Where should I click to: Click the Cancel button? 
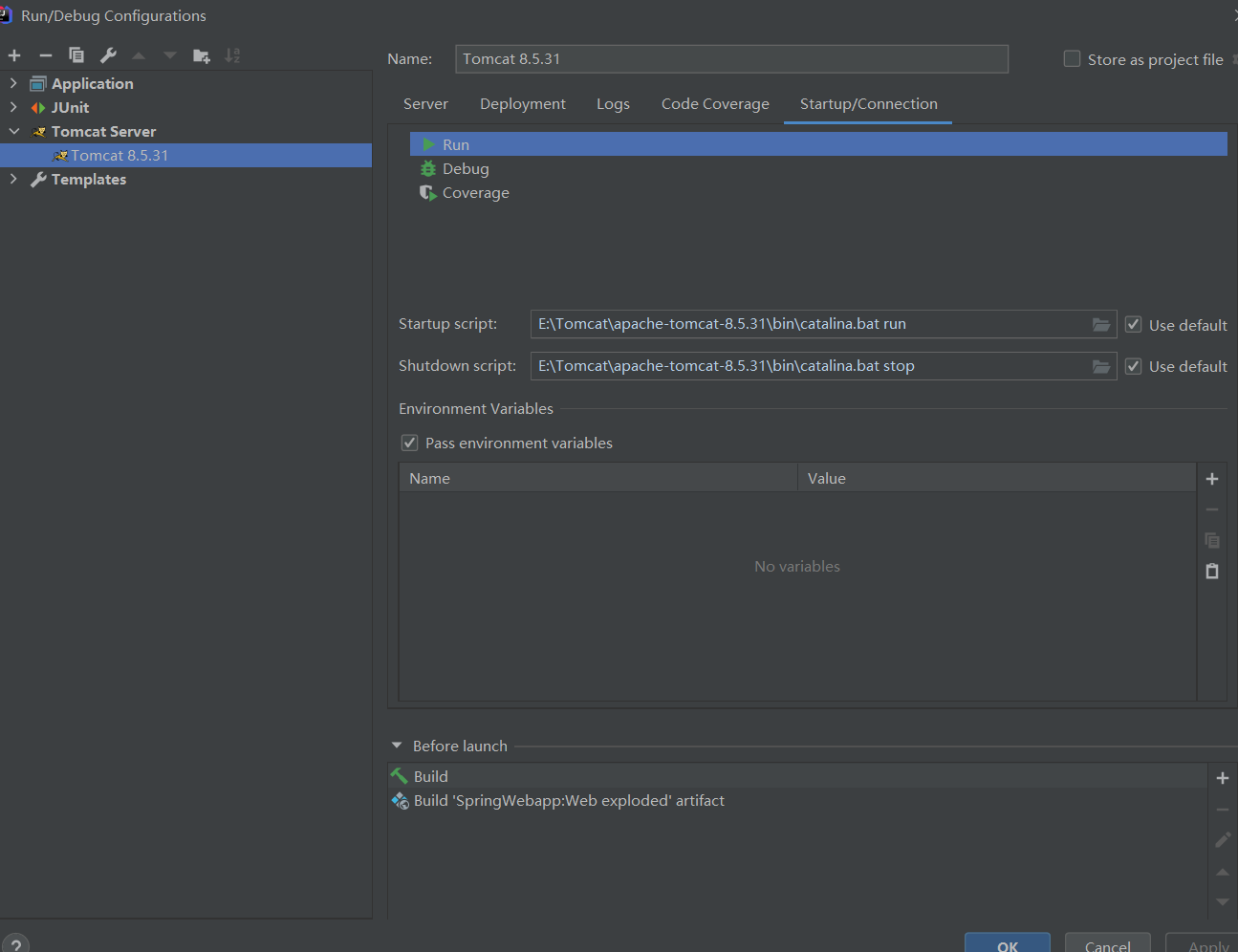1108,943
